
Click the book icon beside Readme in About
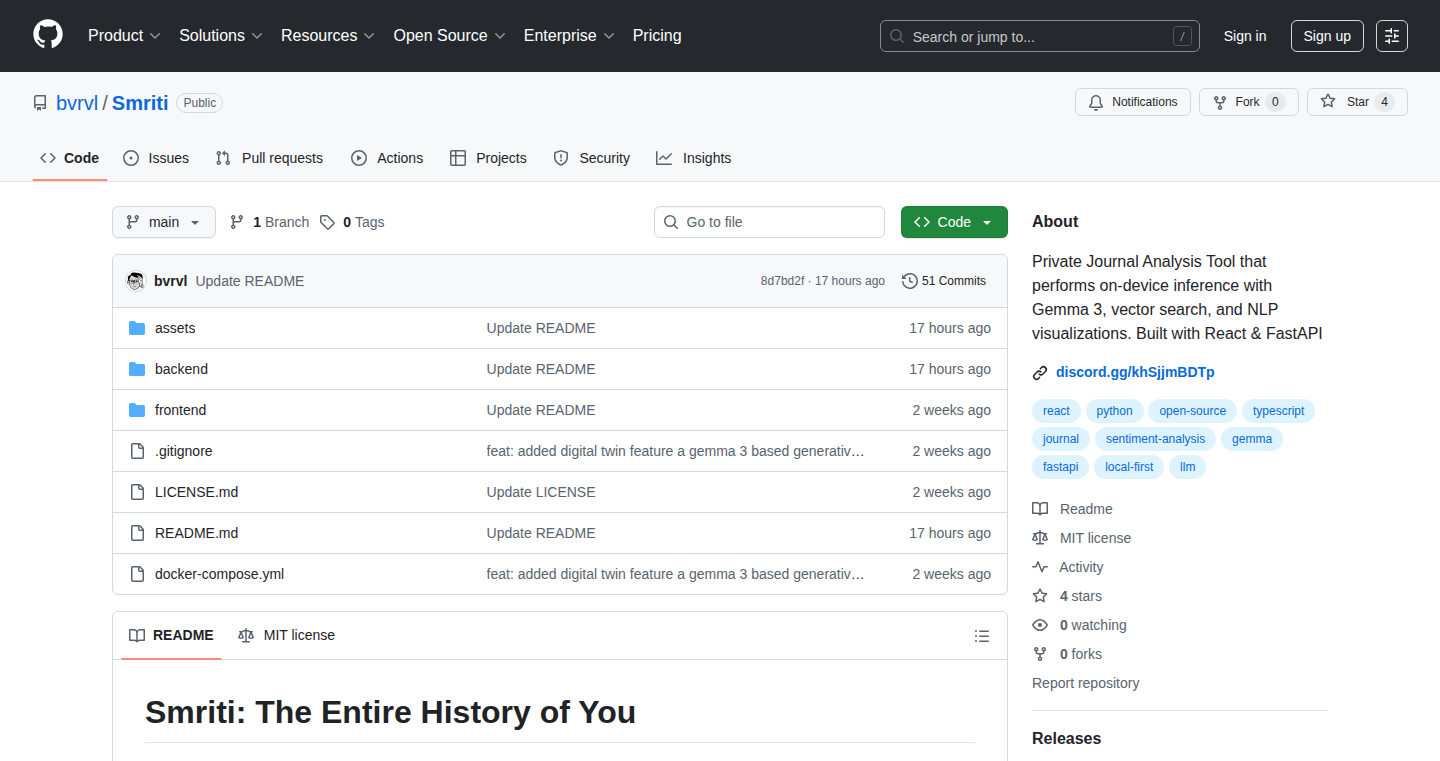[x=1040, y=509]
